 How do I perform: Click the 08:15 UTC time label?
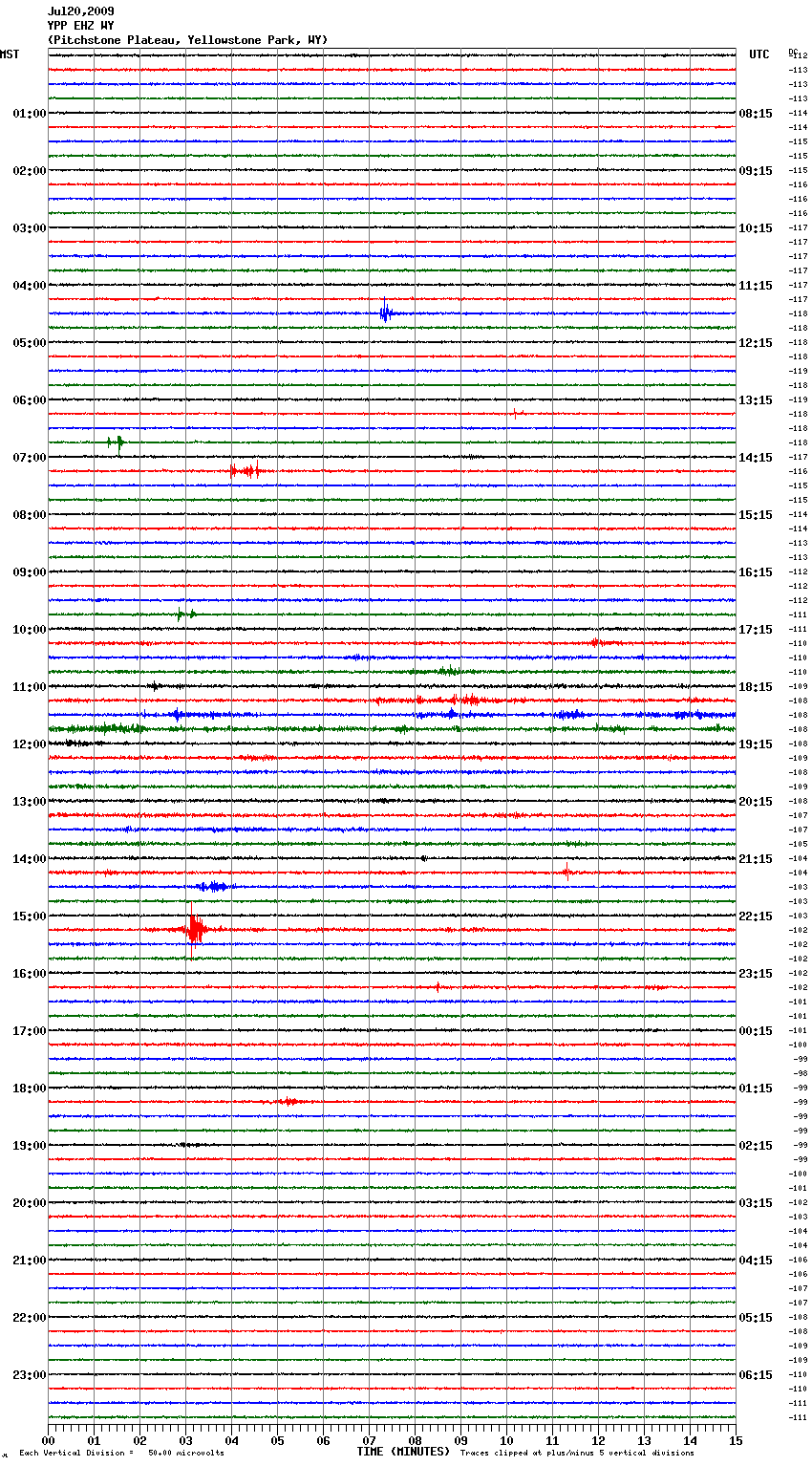point(756,114)
